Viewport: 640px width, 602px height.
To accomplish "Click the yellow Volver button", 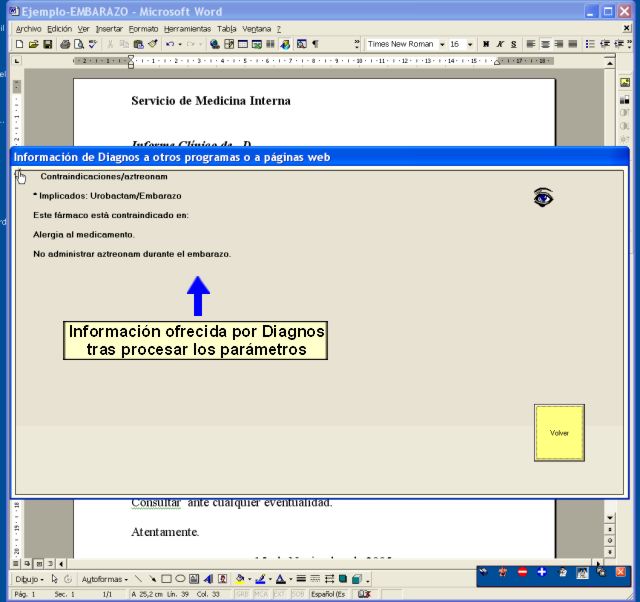I will (559, 433).
